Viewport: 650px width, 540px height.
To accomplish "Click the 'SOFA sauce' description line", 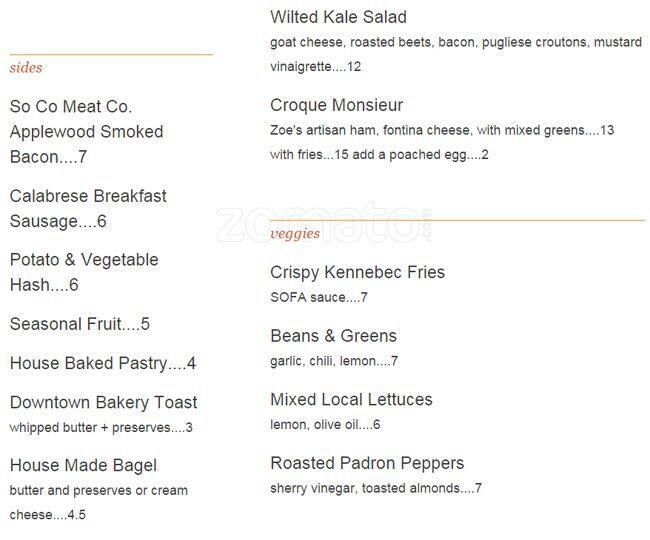I will point(319,297).
